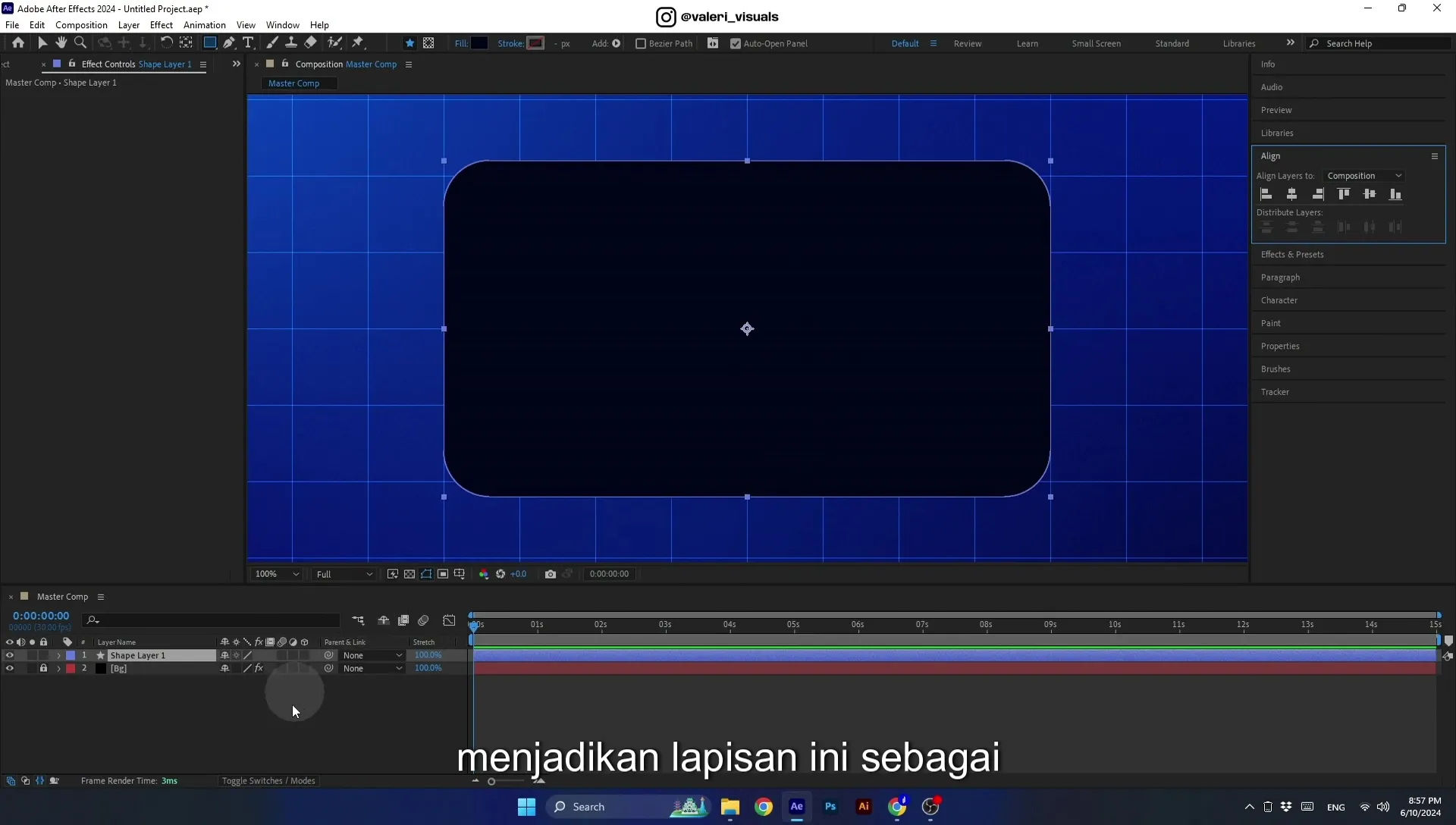Click the Fill color swatch
The image size is (1456, 825).
(479, 43)
